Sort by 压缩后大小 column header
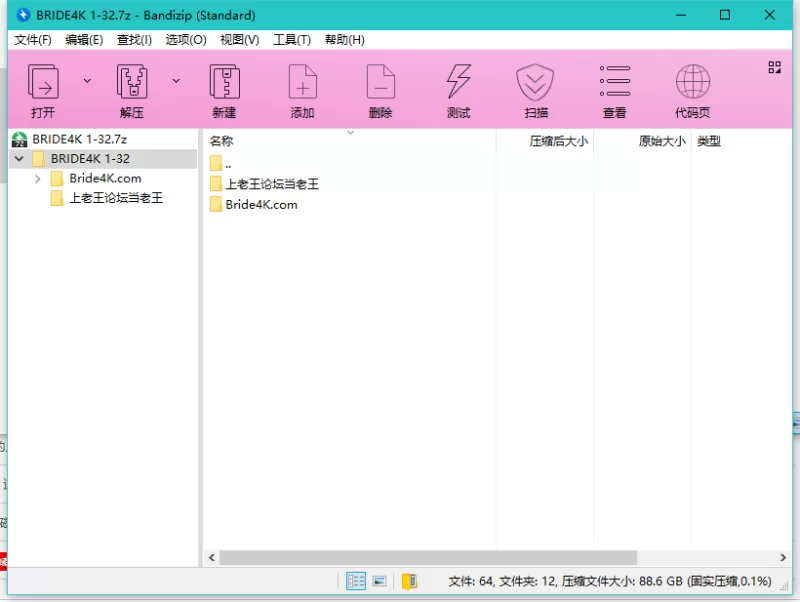Screen dimensions: 800x602 point(559,141)
